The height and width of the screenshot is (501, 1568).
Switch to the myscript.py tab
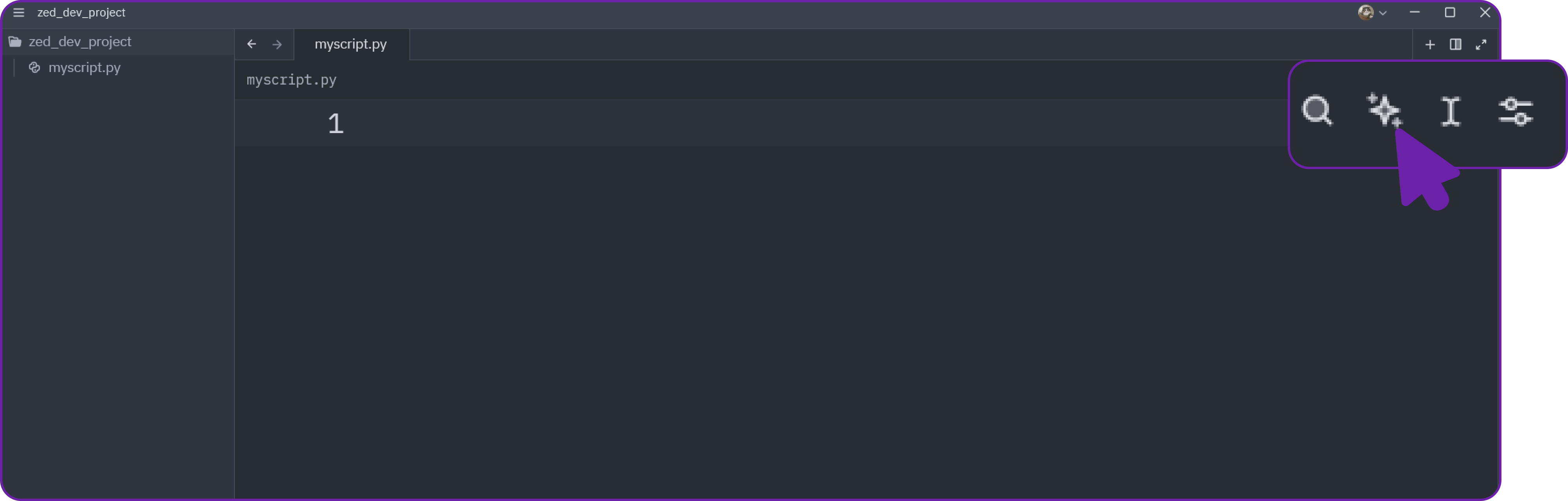point(350,44)
